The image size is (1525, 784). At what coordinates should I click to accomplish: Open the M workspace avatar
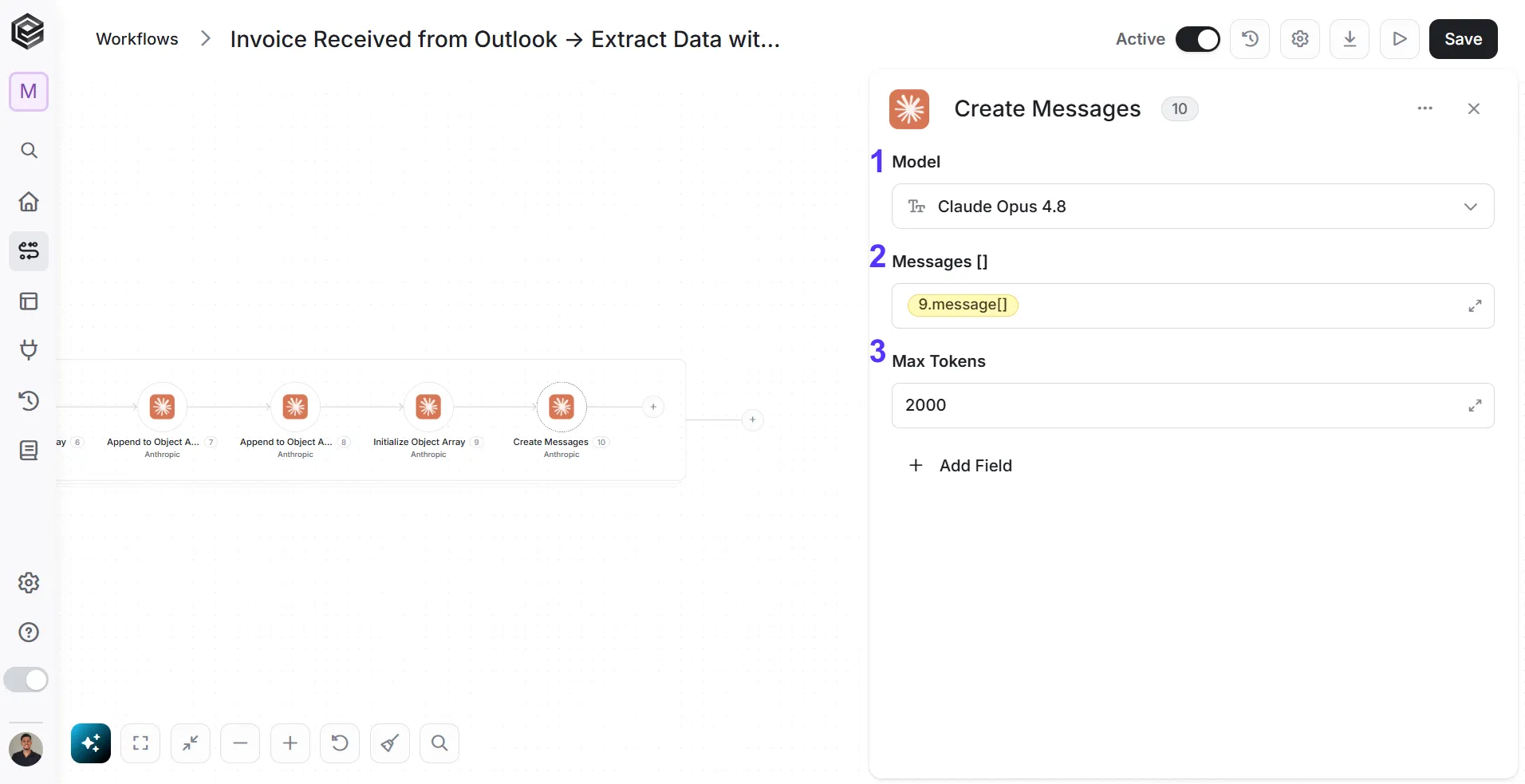tap(29, 92)
